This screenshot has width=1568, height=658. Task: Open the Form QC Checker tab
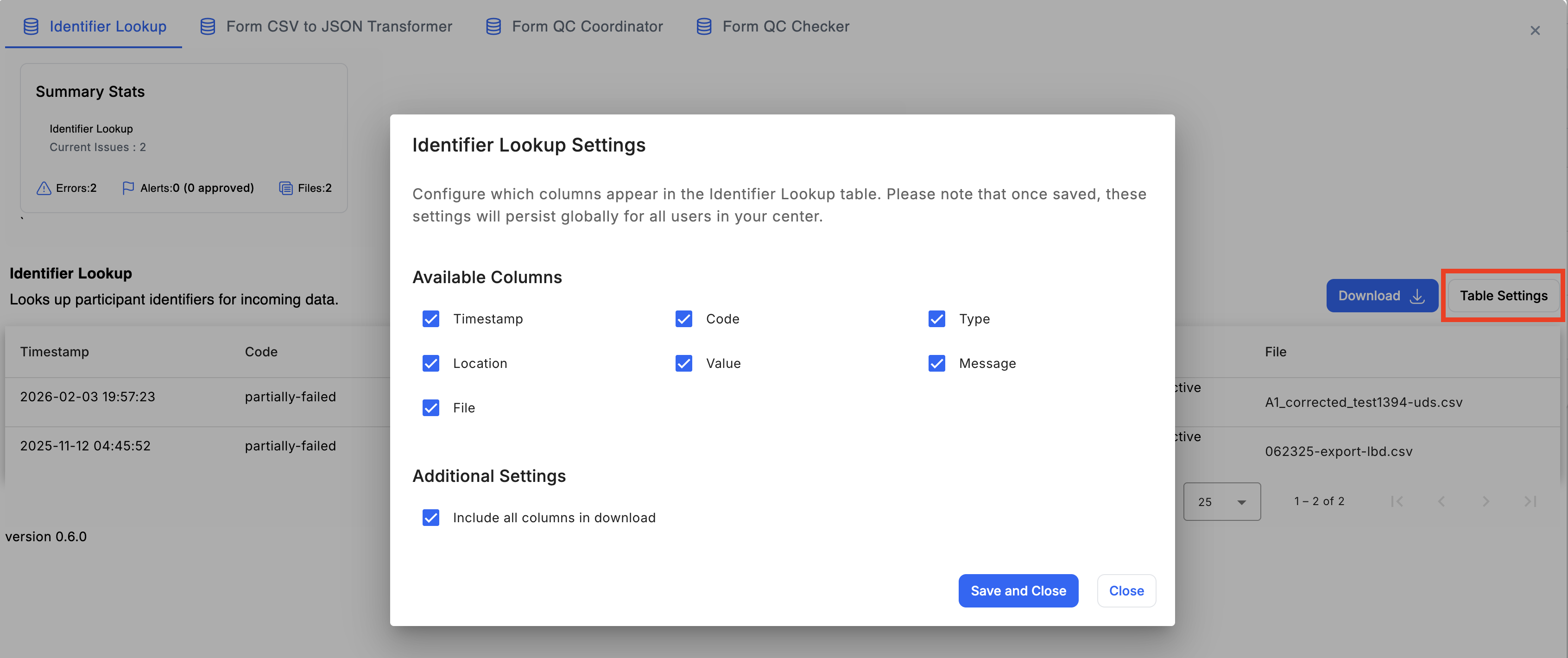click(x=773, y=26)
